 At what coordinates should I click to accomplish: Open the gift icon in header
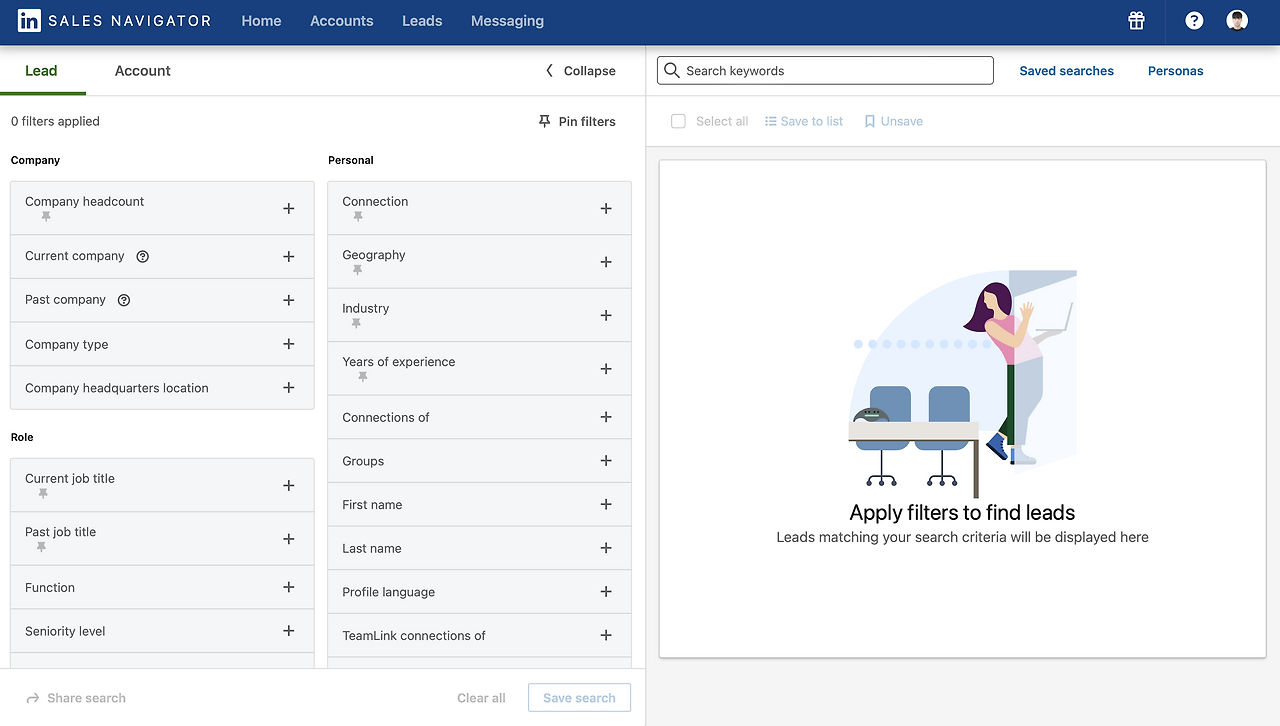tap(1136, 21)
